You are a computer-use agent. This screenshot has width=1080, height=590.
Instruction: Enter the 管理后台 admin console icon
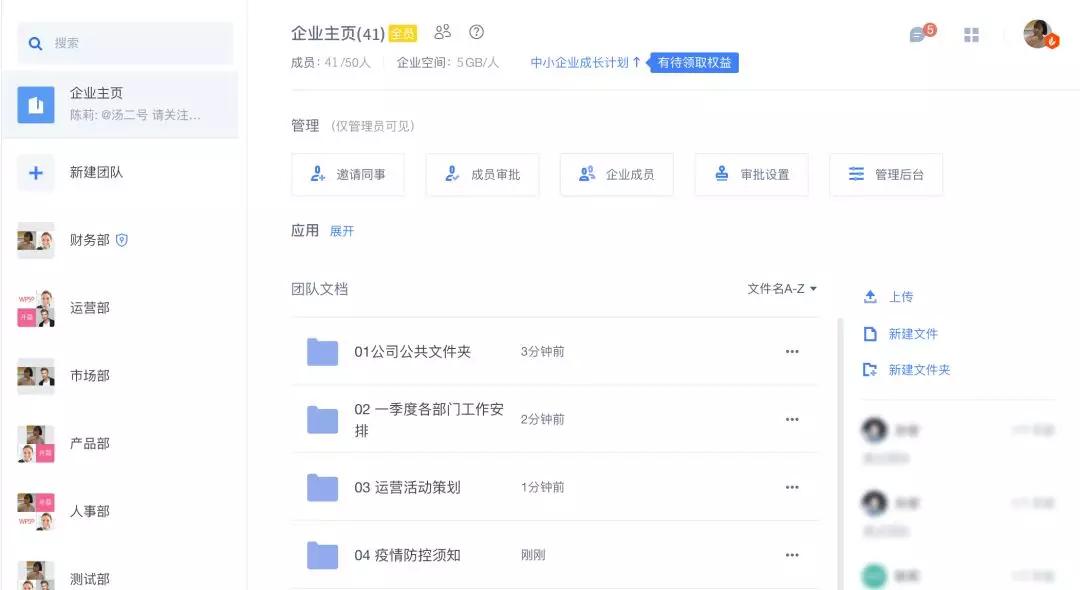click(856, 174)
